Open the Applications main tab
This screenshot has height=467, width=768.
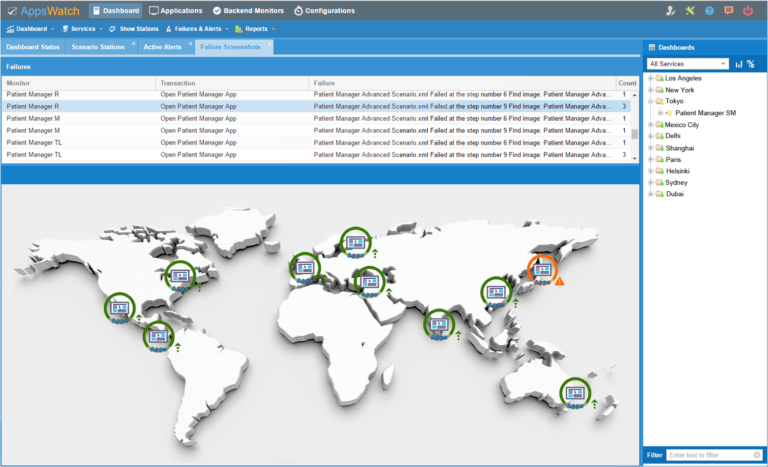pos(176,10)
